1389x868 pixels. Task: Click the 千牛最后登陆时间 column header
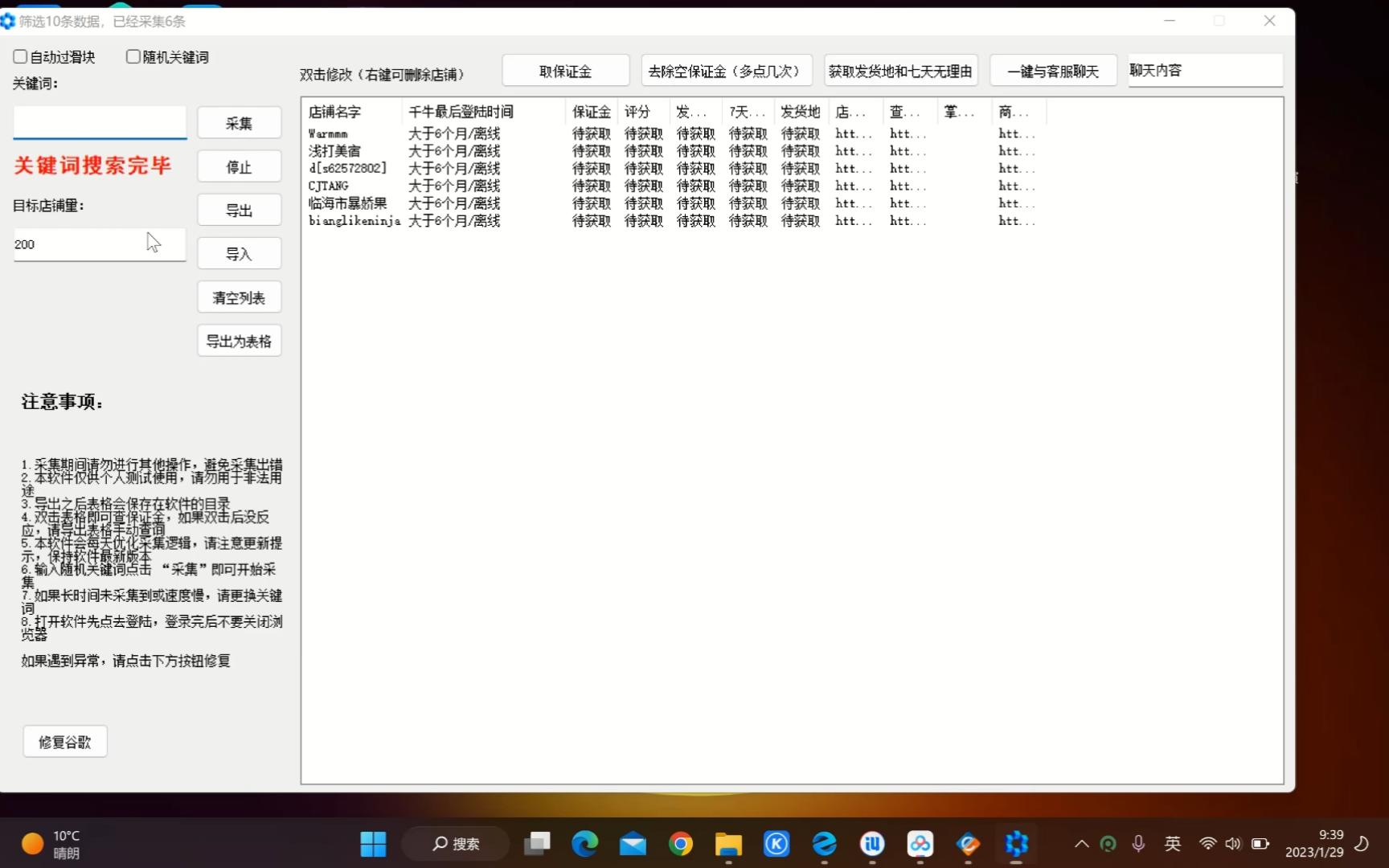coord(483,112)
